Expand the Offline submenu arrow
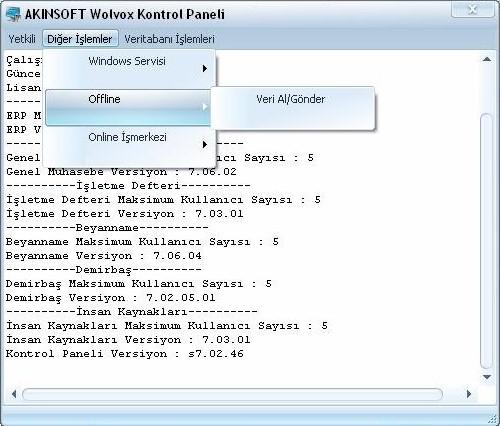The height and width of the screenshot is (426, 500). [x=205, y=107]
